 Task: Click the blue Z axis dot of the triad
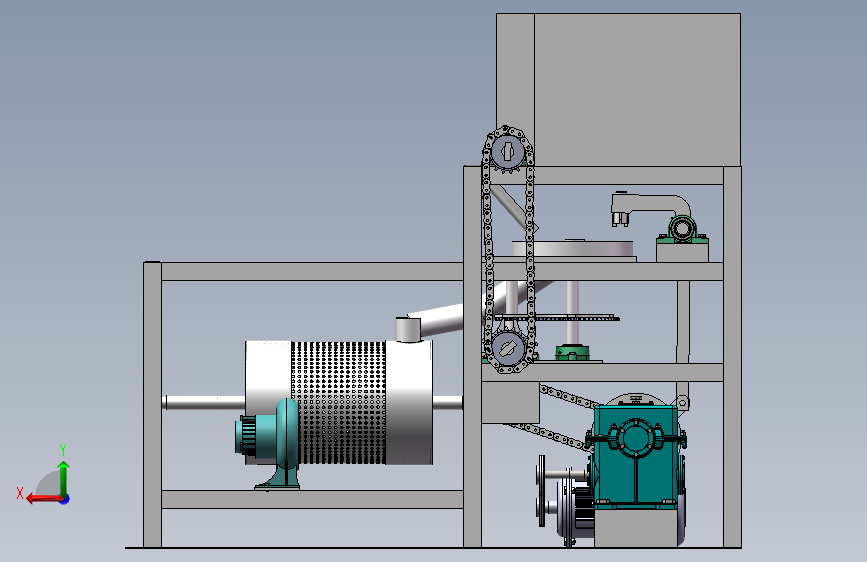[65, 499]
